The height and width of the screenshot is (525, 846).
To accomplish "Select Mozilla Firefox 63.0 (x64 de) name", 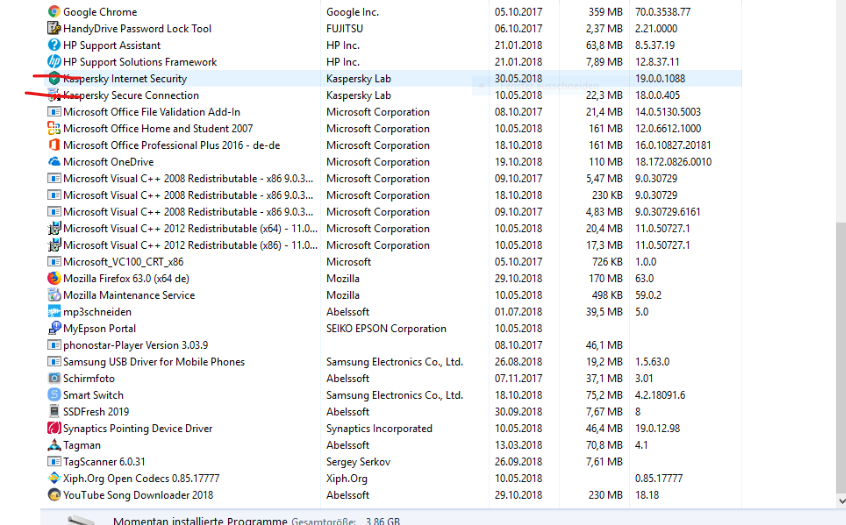I will tap(126, 278).
